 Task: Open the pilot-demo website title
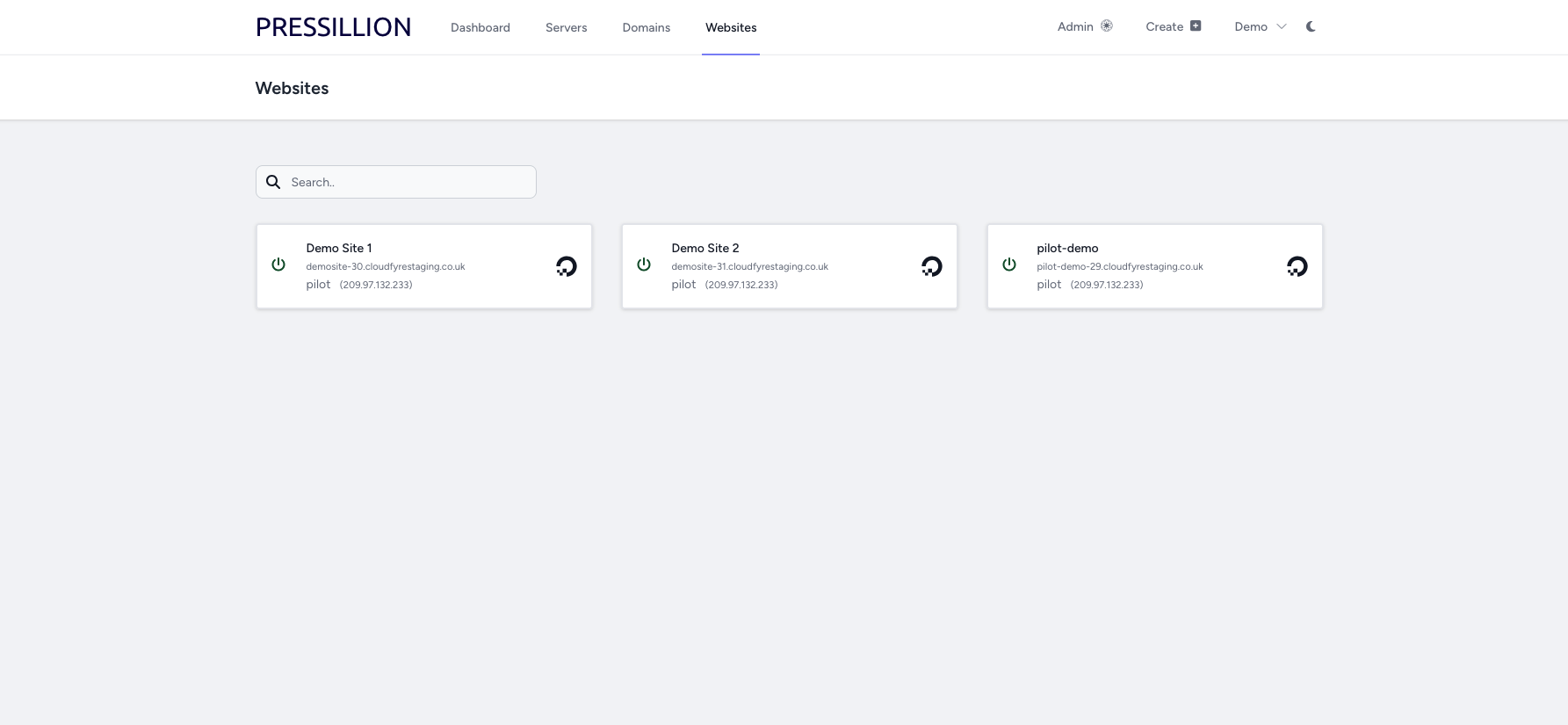(1067, 248)
